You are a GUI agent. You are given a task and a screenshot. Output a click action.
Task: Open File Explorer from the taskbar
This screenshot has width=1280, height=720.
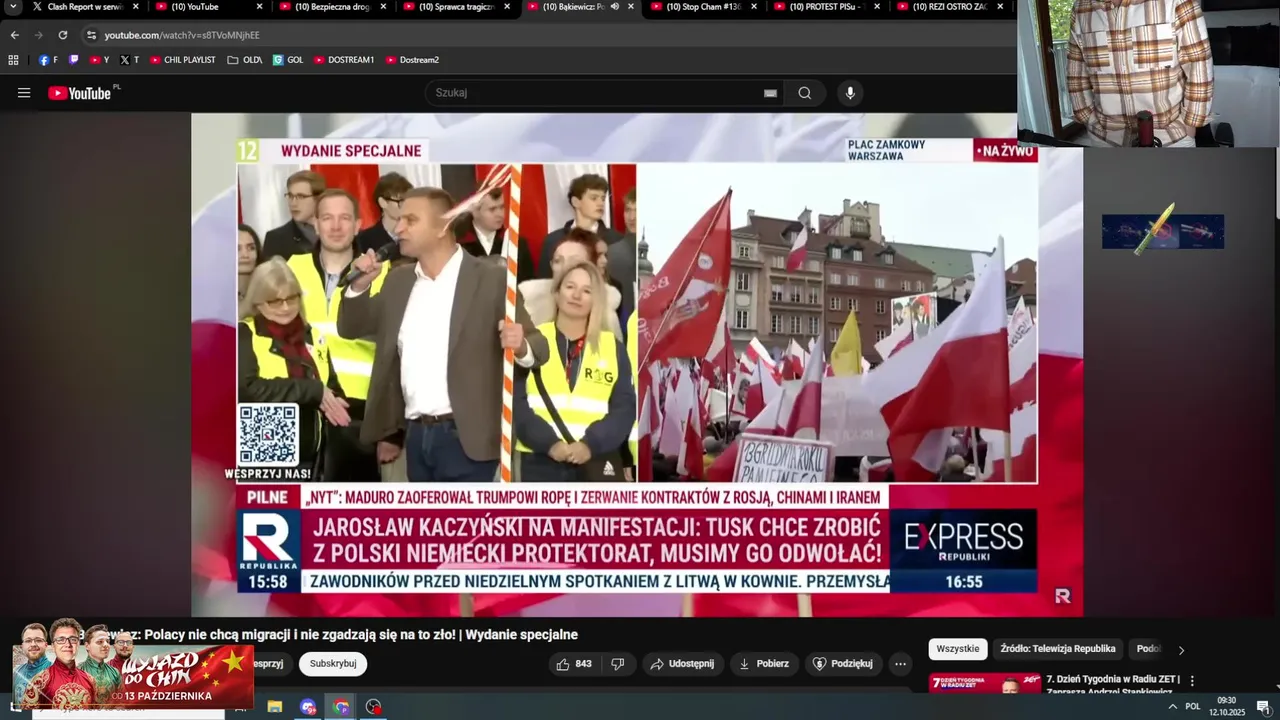coord(275,707)
